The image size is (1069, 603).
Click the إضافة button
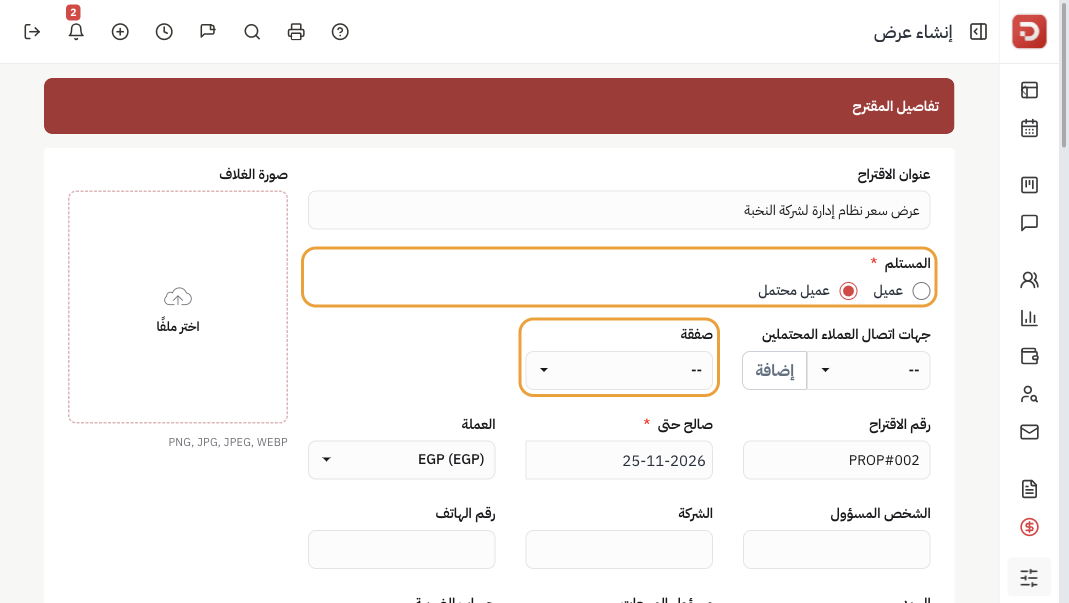774,370
